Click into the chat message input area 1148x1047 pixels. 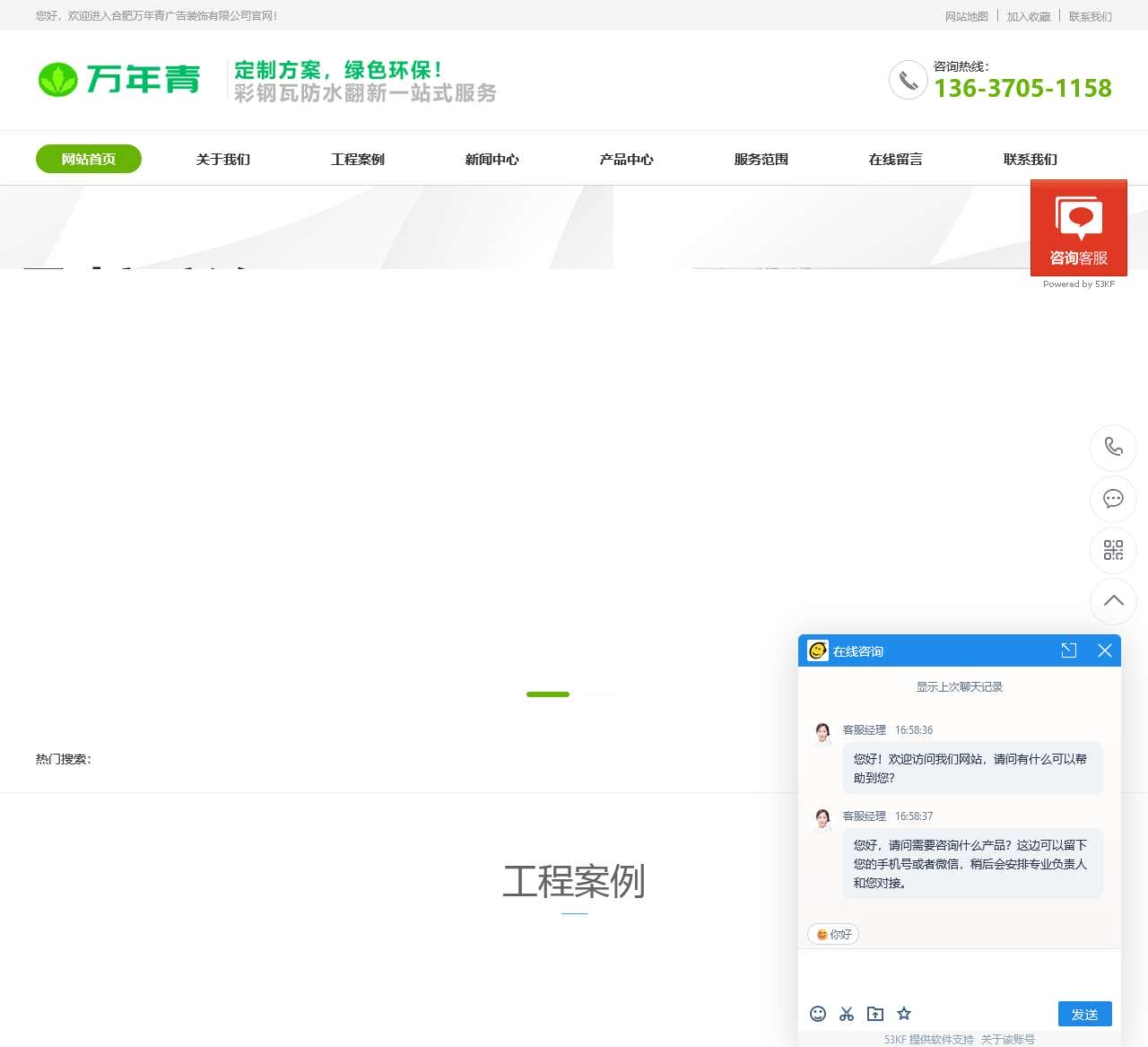point(960,973)
